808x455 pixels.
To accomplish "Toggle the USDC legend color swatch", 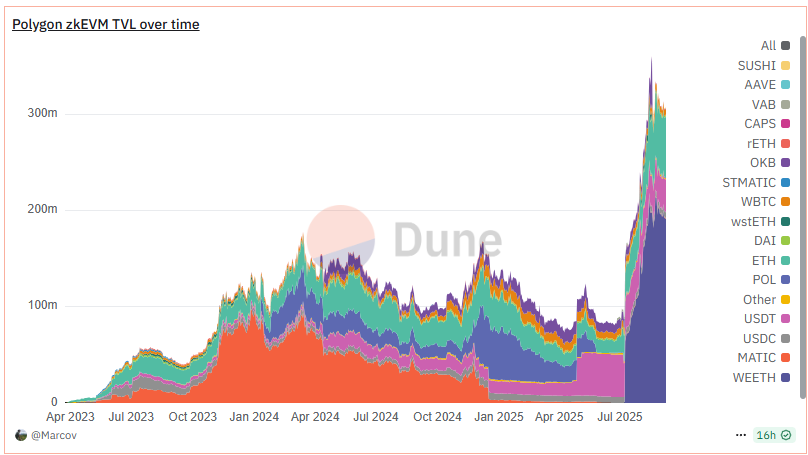I will [785, 339].
